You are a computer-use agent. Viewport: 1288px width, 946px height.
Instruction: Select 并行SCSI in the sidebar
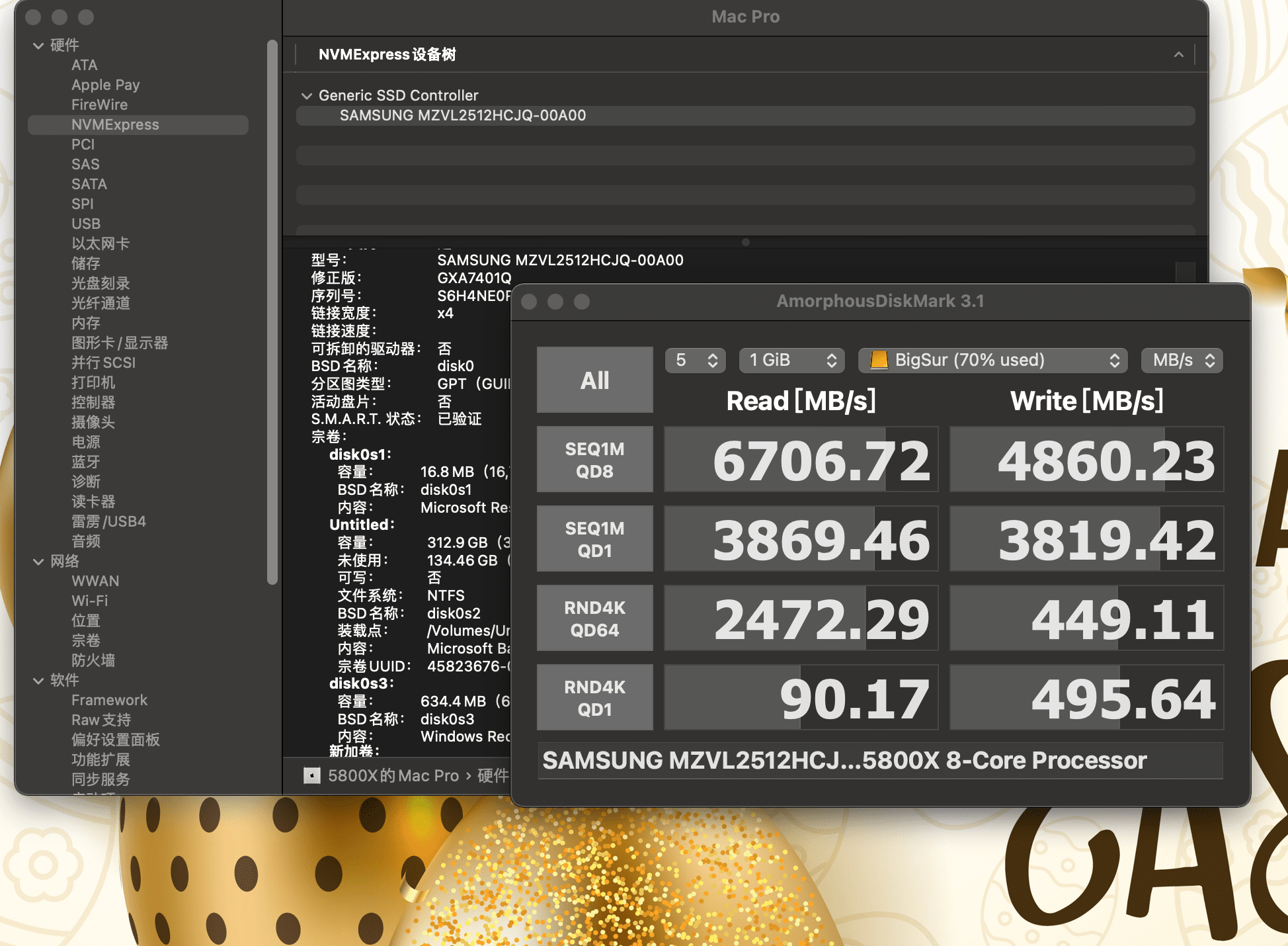104,363
